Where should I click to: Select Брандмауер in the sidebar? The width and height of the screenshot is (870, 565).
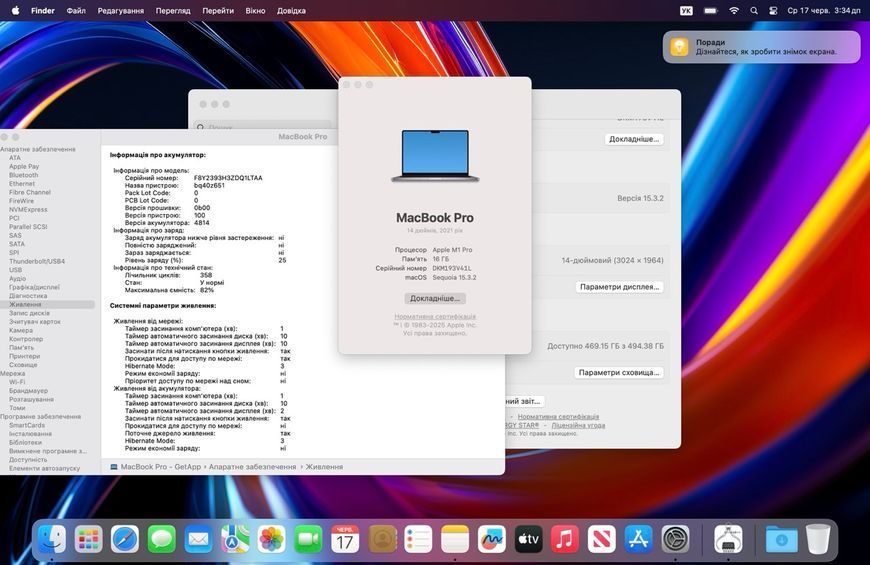pos(28,391)
